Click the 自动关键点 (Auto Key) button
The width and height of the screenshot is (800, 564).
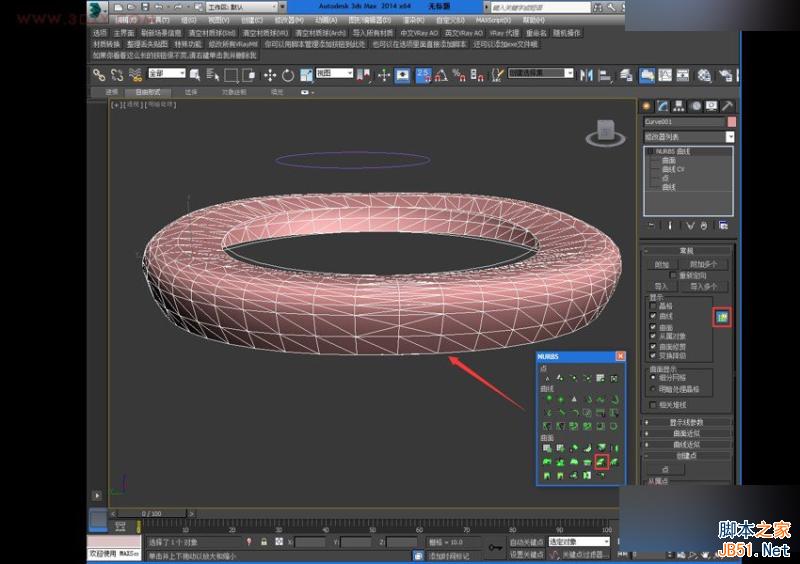pyautogui.click(x=527, y=541)
